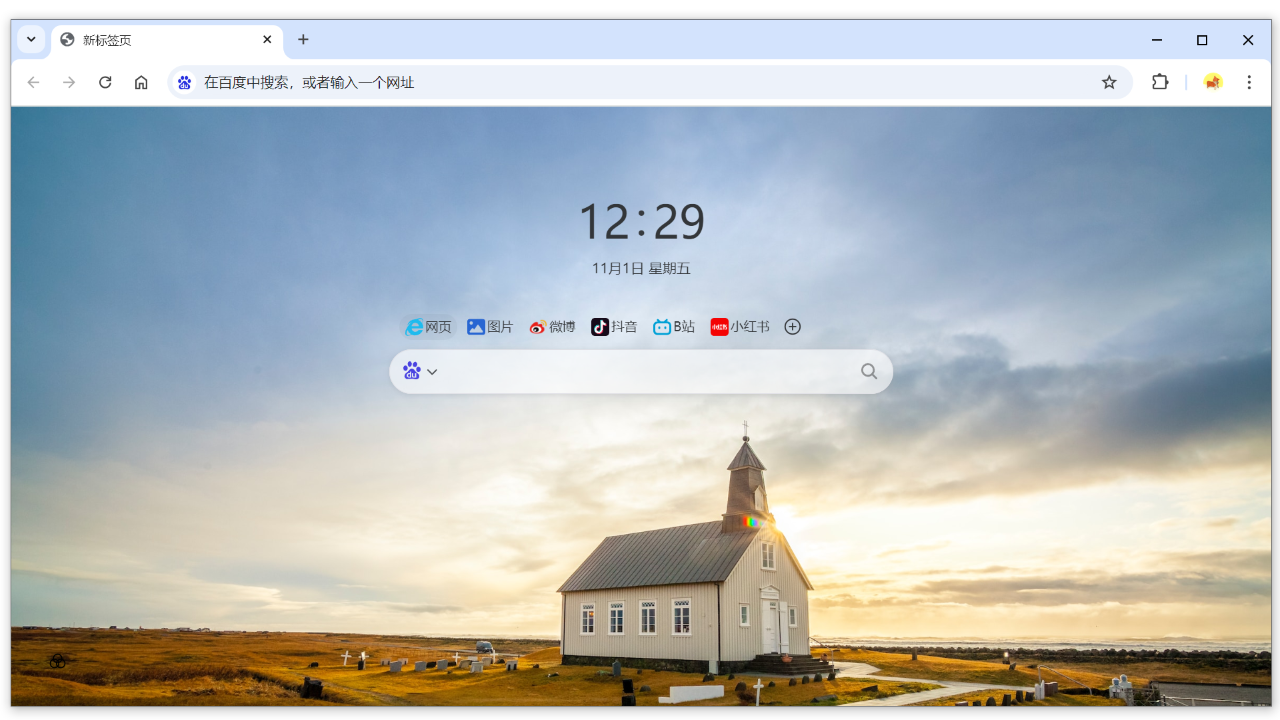1280x720 pixels.
Task: Bookmark this page with star icon
Action: [x=1109, y=82]
